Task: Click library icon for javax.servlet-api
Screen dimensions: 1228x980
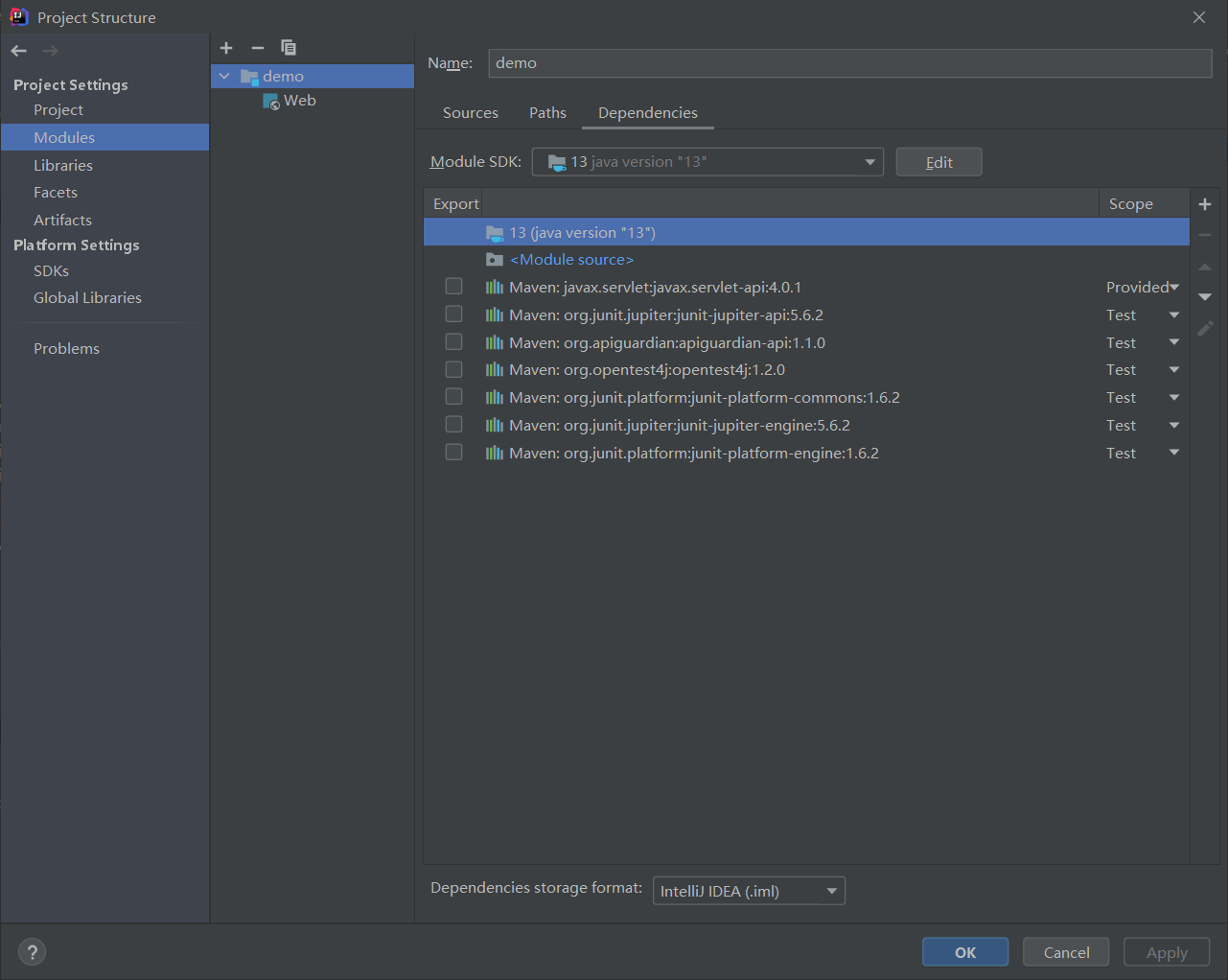Action: pos(495,288)
